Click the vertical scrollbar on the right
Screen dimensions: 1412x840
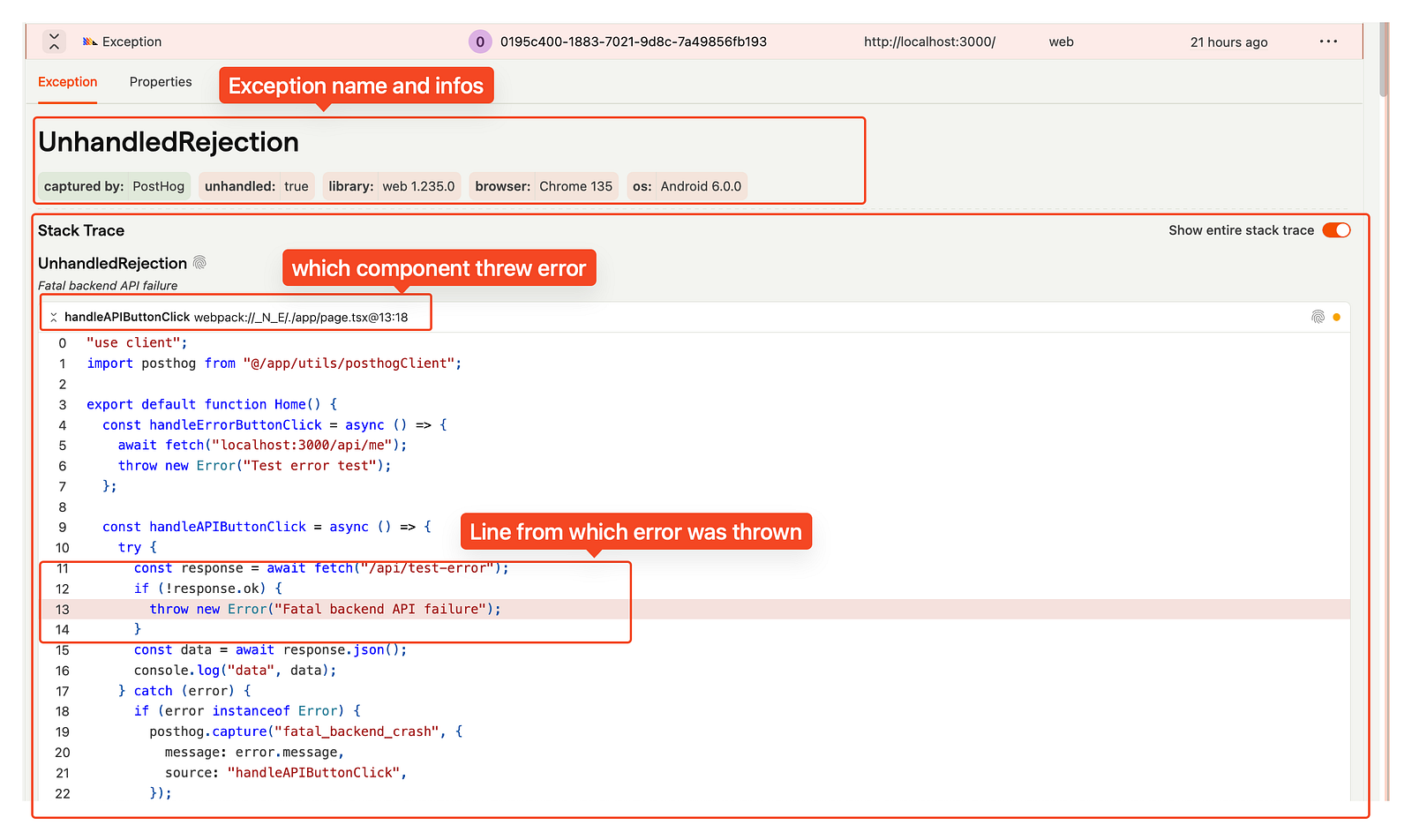[x=1384, y=62]
